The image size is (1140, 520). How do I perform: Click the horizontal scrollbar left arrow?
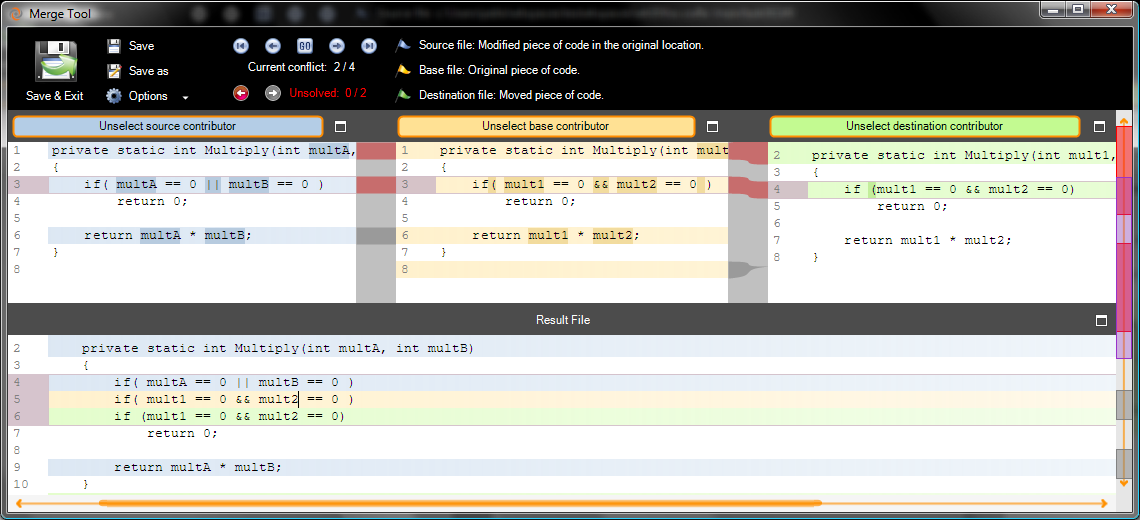point(20,503)
